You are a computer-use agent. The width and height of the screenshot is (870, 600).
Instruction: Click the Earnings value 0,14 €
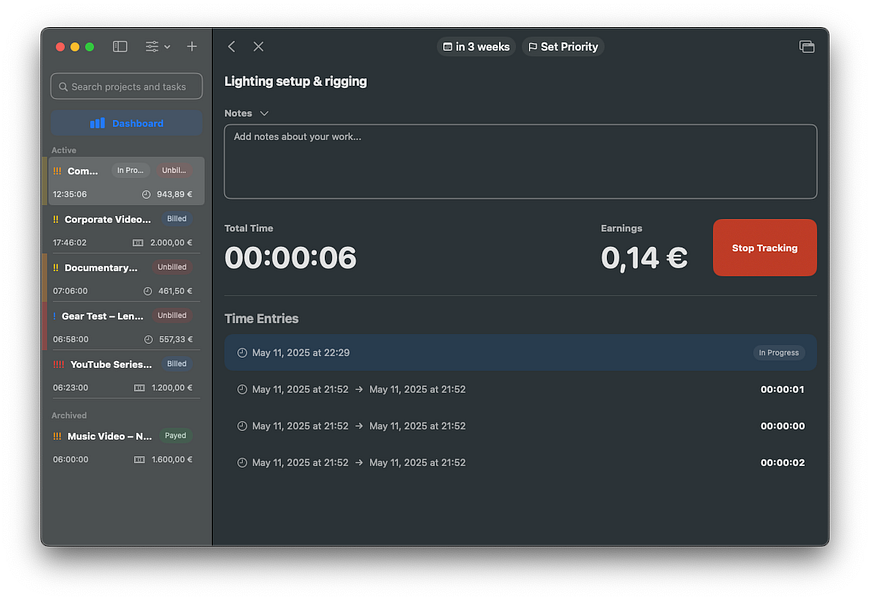644,258
